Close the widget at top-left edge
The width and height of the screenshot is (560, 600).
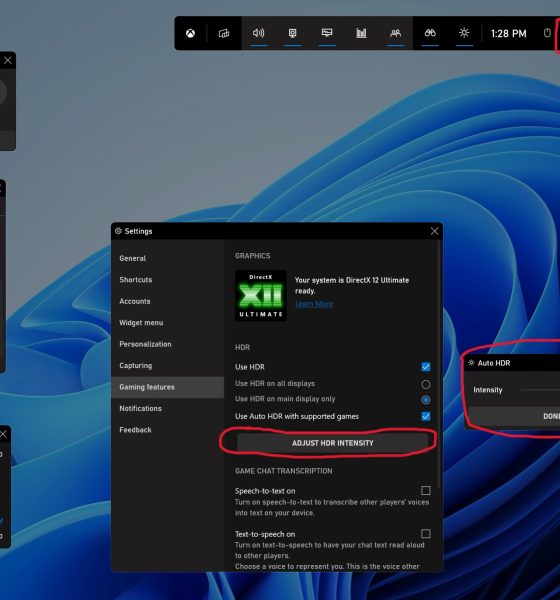[x=8, y=60]
